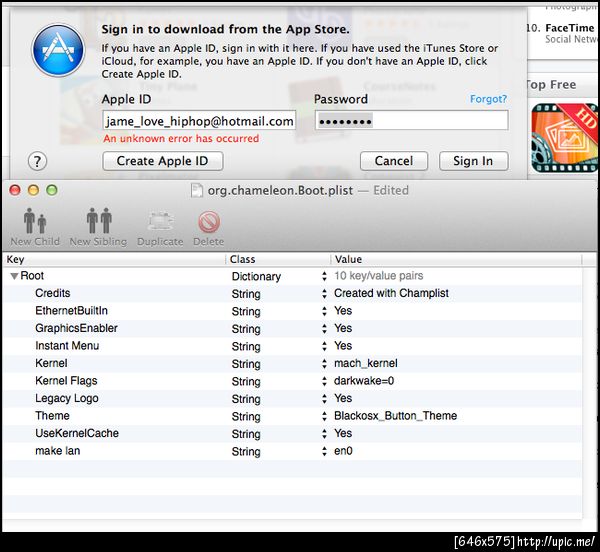The height and width of the screenshot is (552, 600).
Task: Collapse the Root disclosure triangle
Action: 14,276
